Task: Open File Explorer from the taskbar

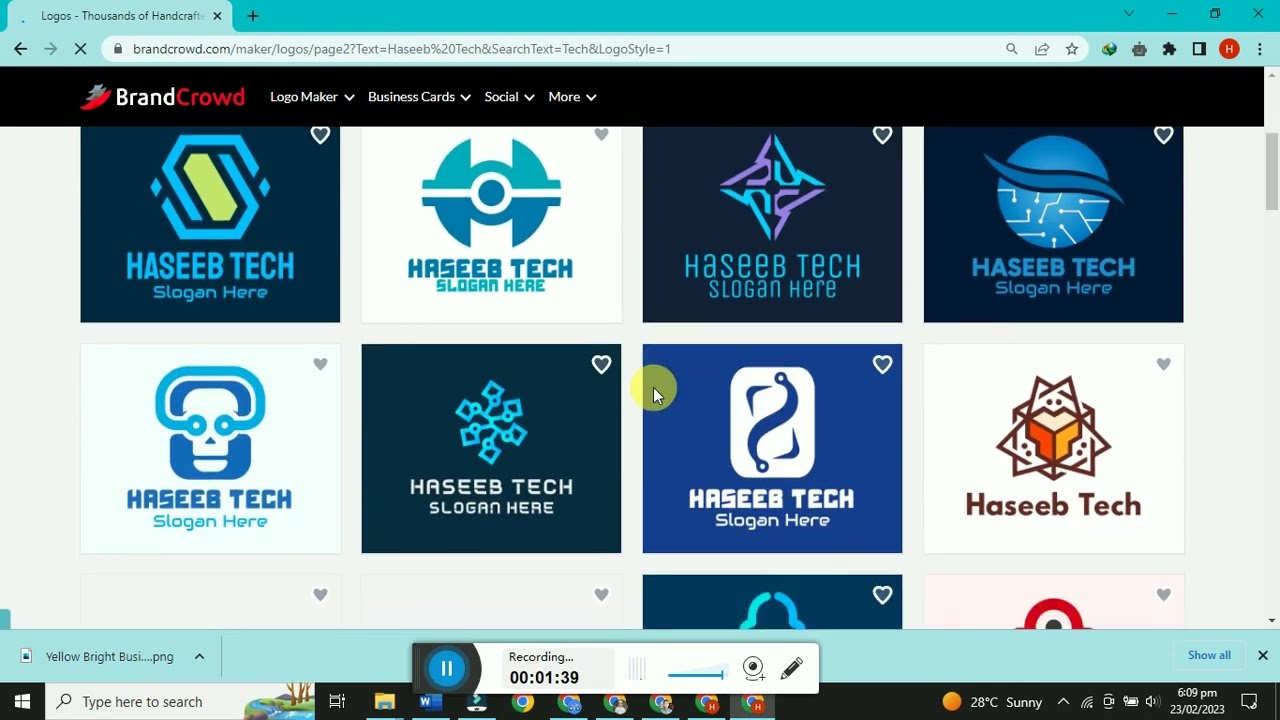Action: (385, 701)
